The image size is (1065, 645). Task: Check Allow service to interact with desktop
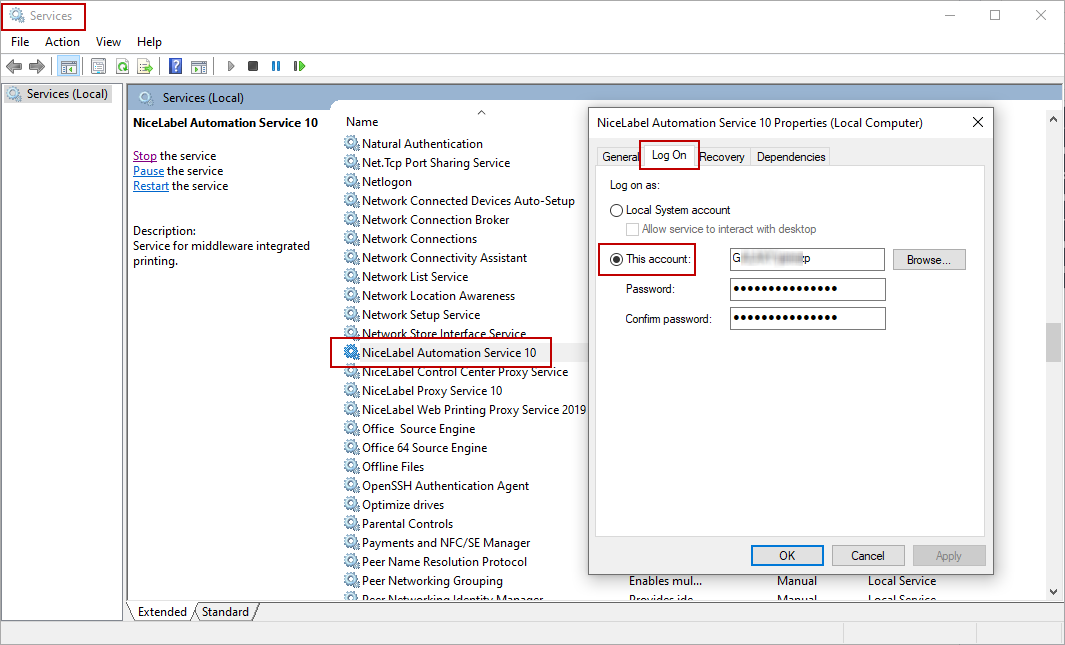pyautogui.click(x=633, y=230)
